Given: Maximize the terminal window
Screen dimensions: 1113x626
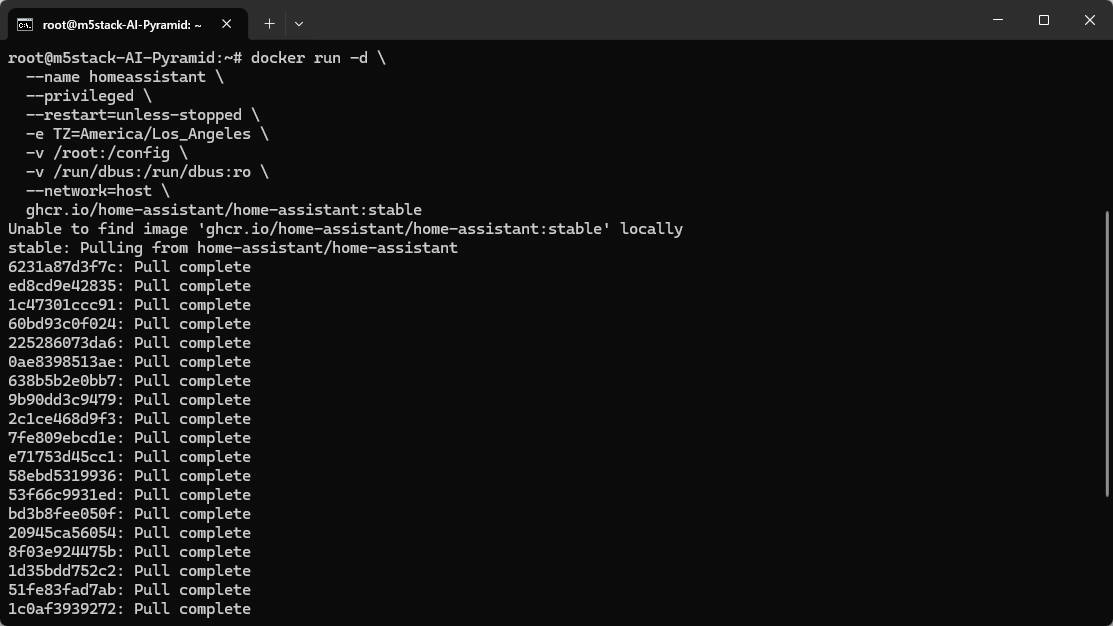Looking at the screenshot, I should point(1043,20).
